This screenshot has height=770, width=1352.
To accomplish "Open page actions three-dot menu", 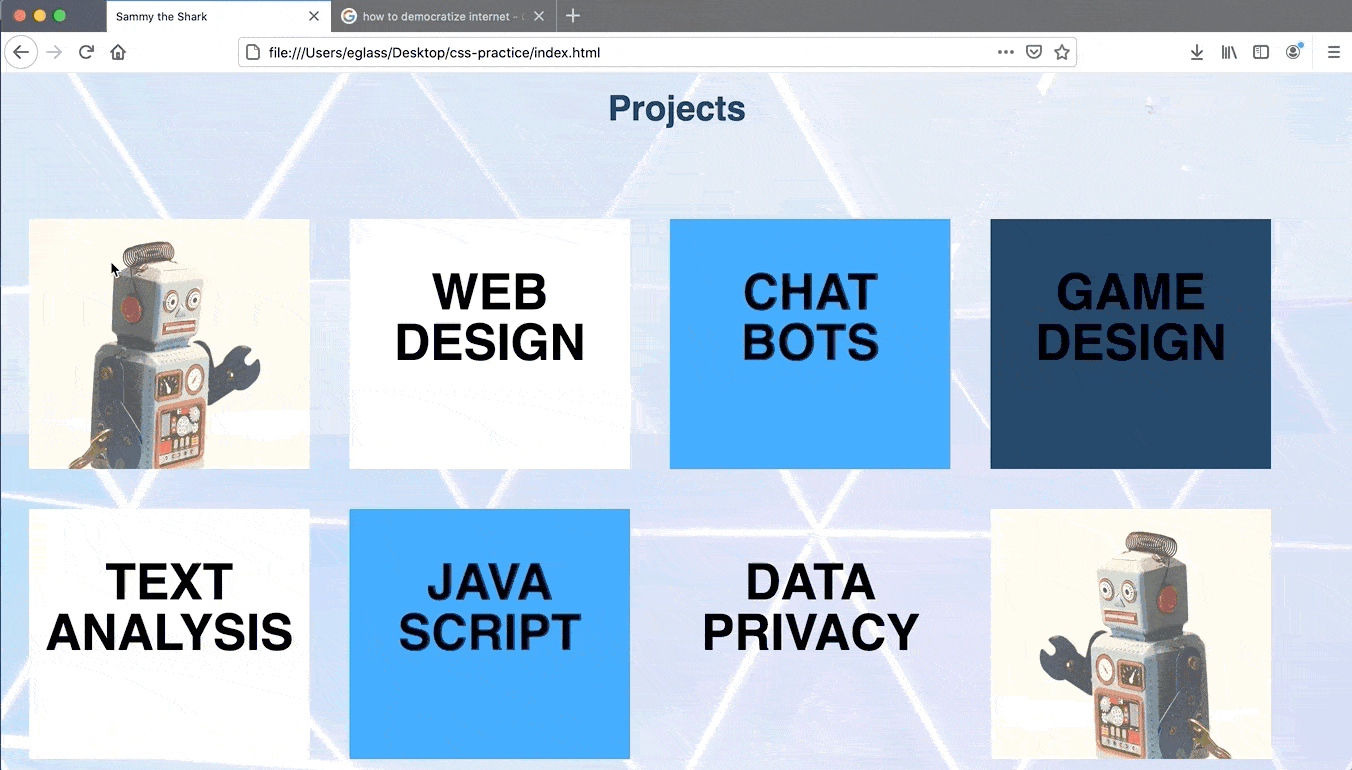I will [x=1006, y=52].
